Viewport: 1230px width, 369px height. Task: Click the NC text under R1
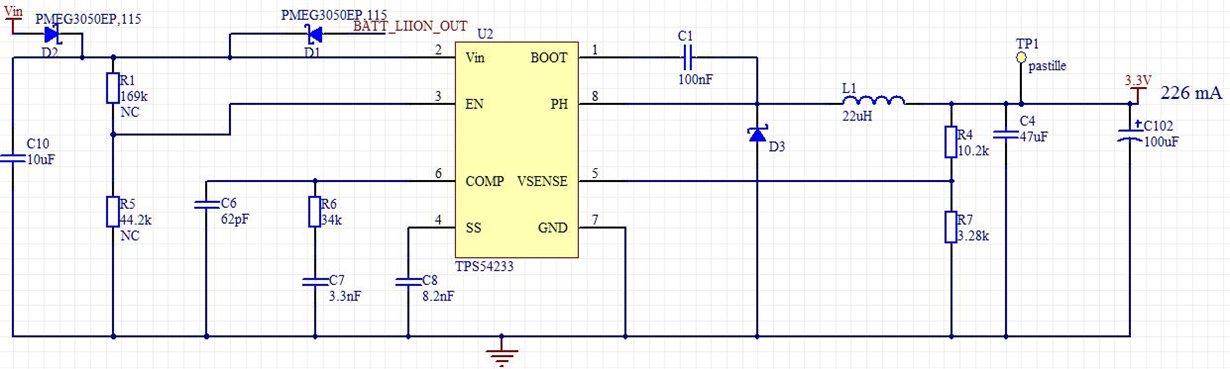tap(129, 112)
